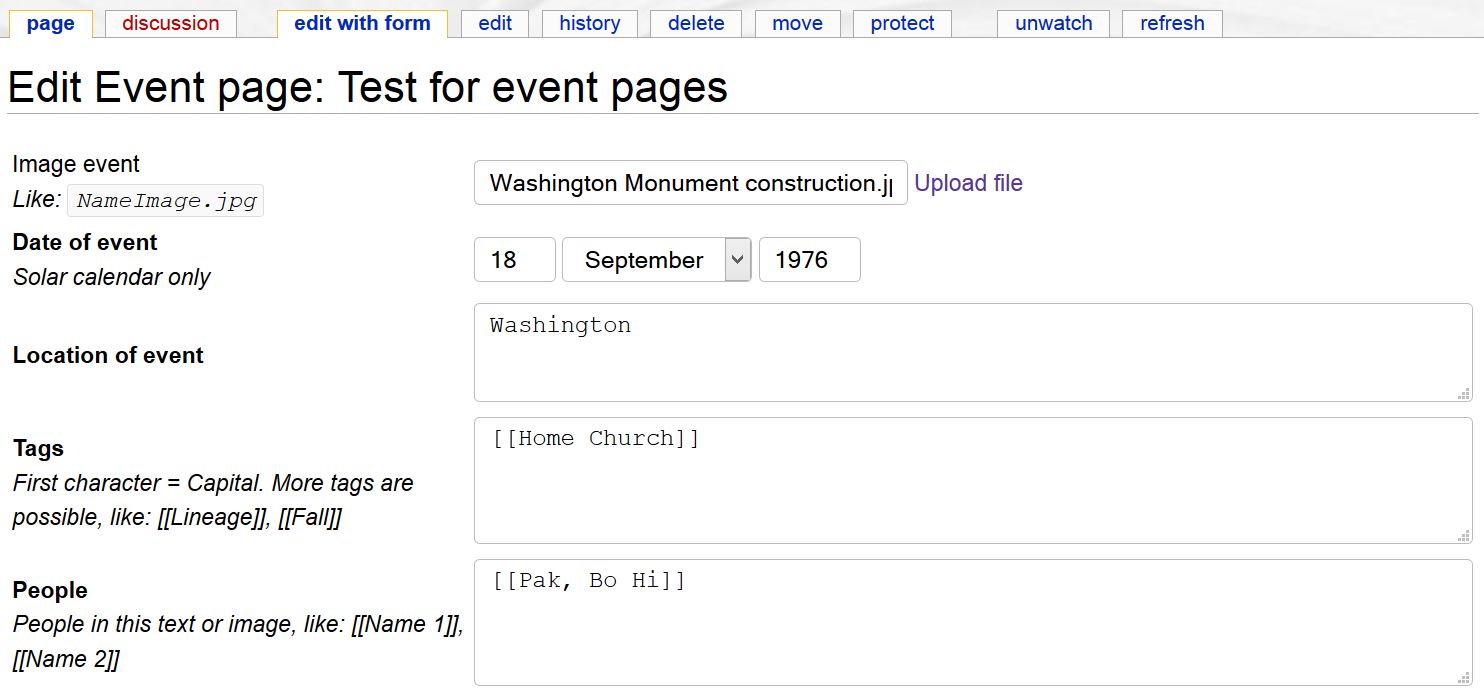This screenshot has width=1484, height=695.
Task: Expand the month dropdown showing September
Action: coord(656,260)
